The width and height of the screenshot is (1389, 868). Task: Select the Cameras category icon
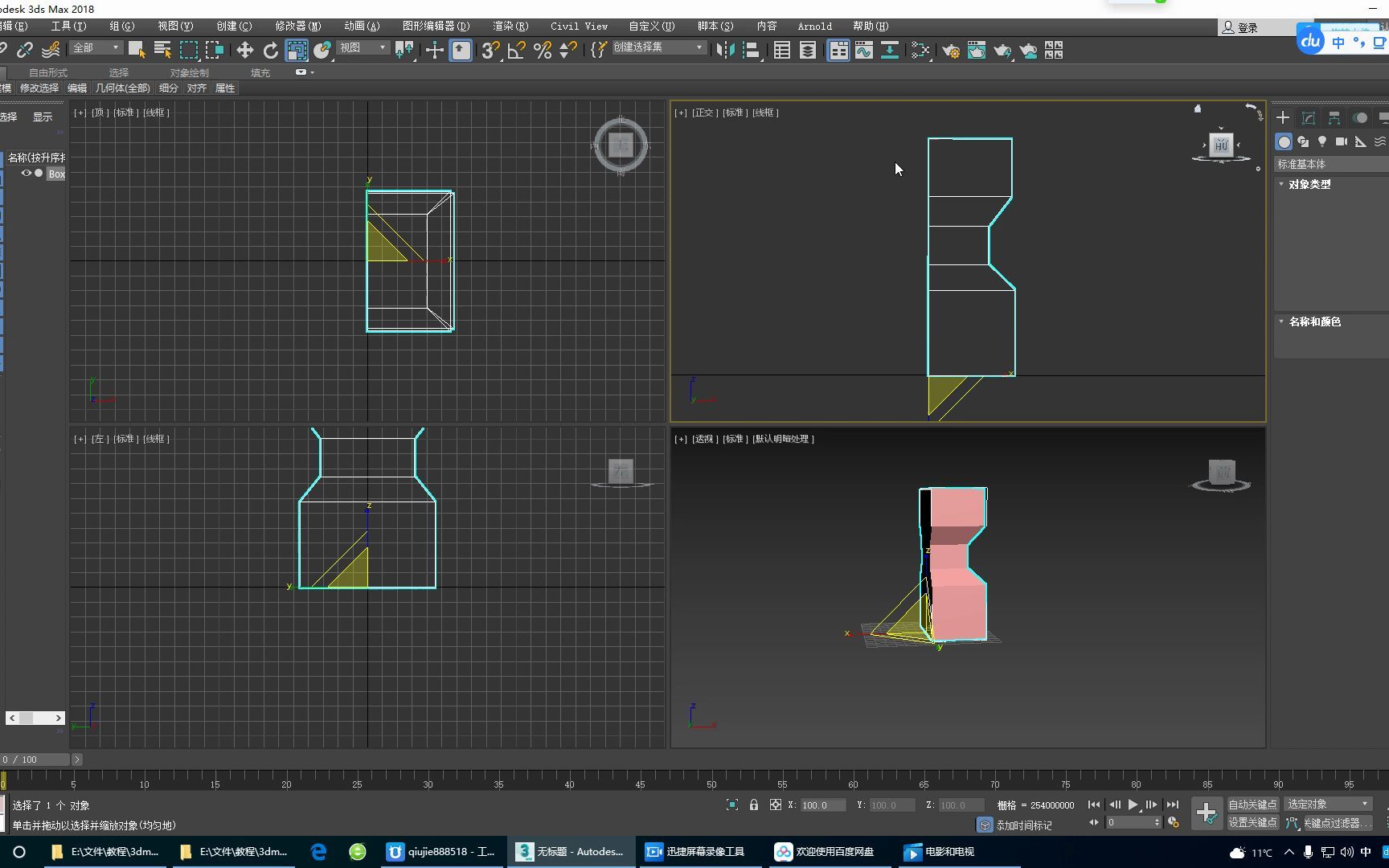(x=1342, y=141)
